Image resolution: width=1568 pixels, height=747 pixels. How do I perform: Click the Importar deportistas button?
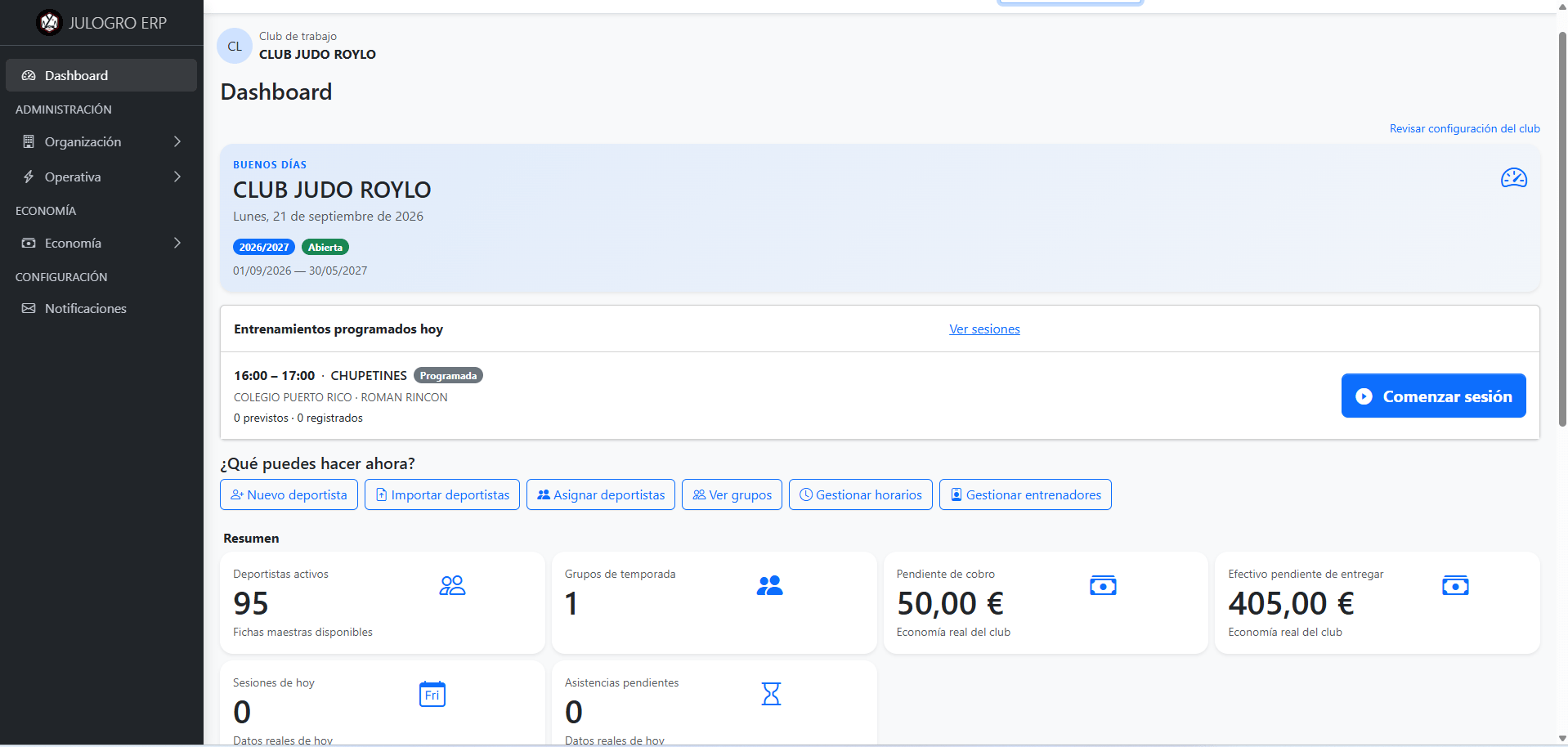[x=441, y=494]
